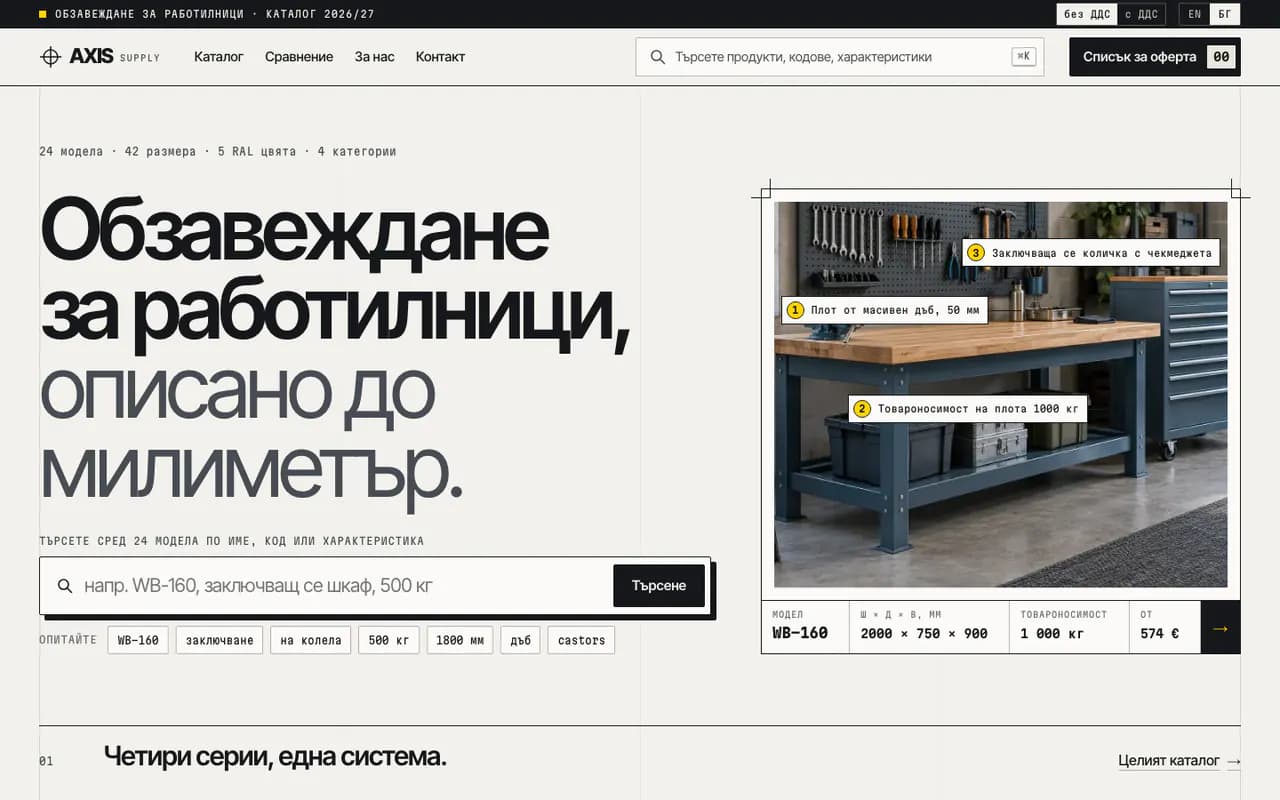
Task: Try the 1800 мм suggestion chip
Action: click(x=460, y=640)
